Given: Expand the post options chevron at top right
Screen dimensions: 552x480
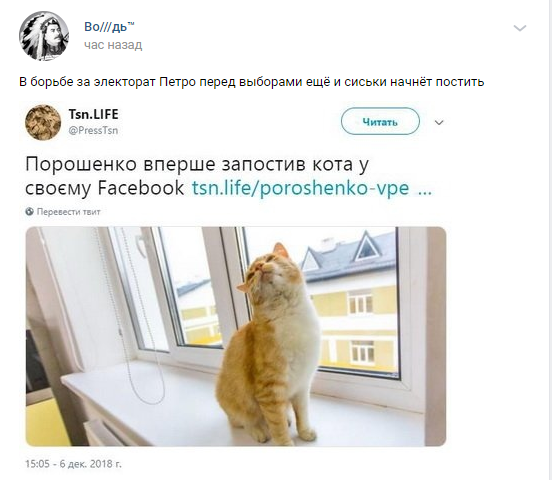Looking at the screenshot, I should pyautogui.click(x=520, y=28).
